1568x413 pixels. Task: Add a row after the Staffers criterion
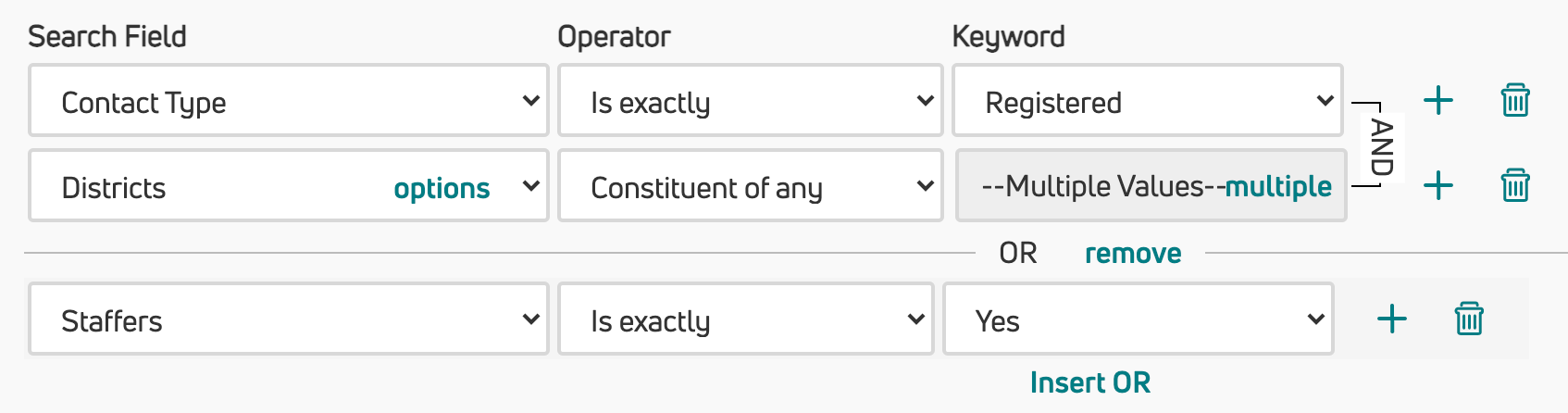(x=1392, y=319)
